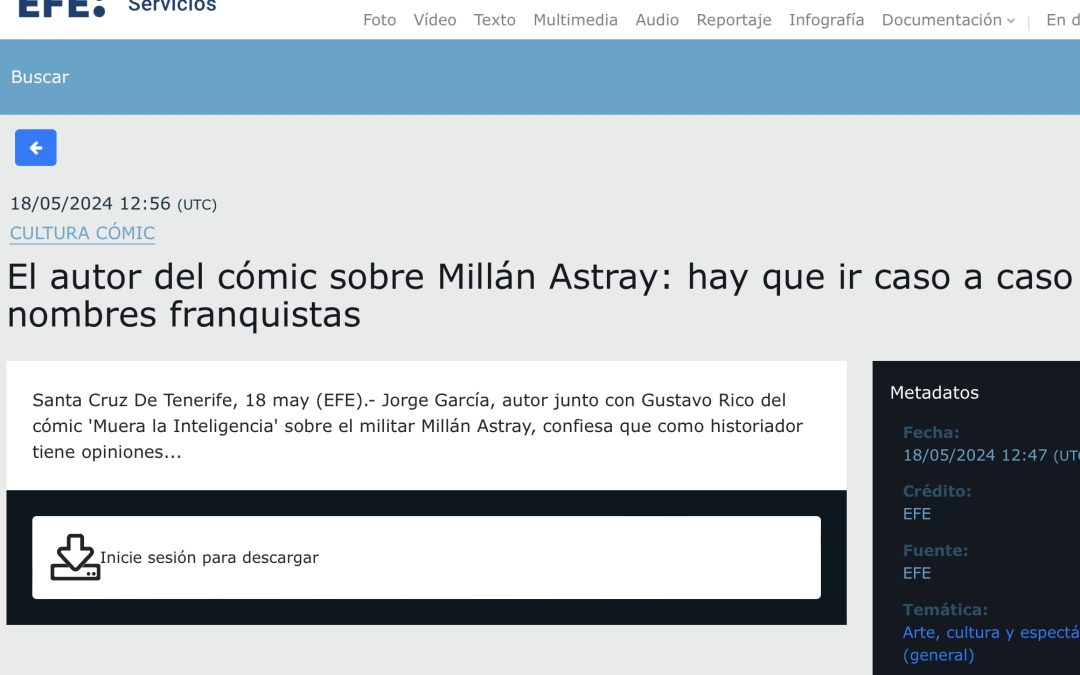
Task: Click the Temática label
Action: [945, 610]
